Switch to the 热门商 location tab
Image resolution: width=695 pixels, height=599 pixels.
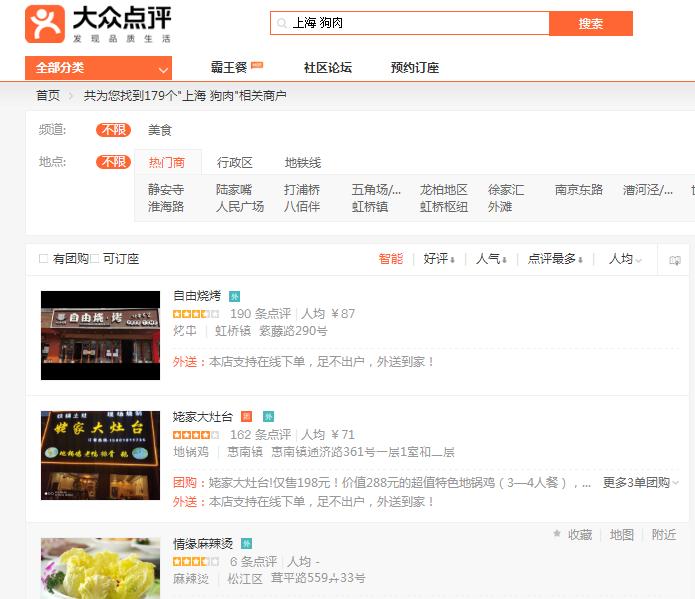coord(167,163)
